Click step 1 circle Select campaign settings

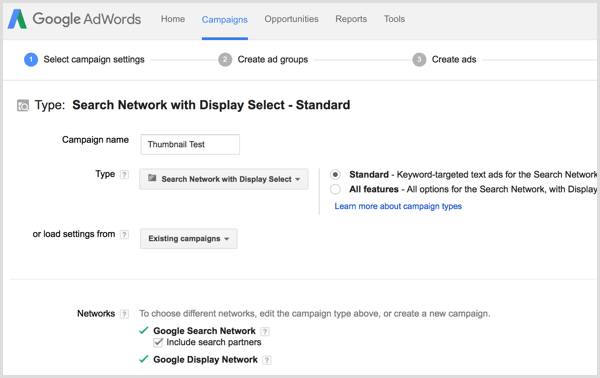pyautogui.click(x=31, y=60)
